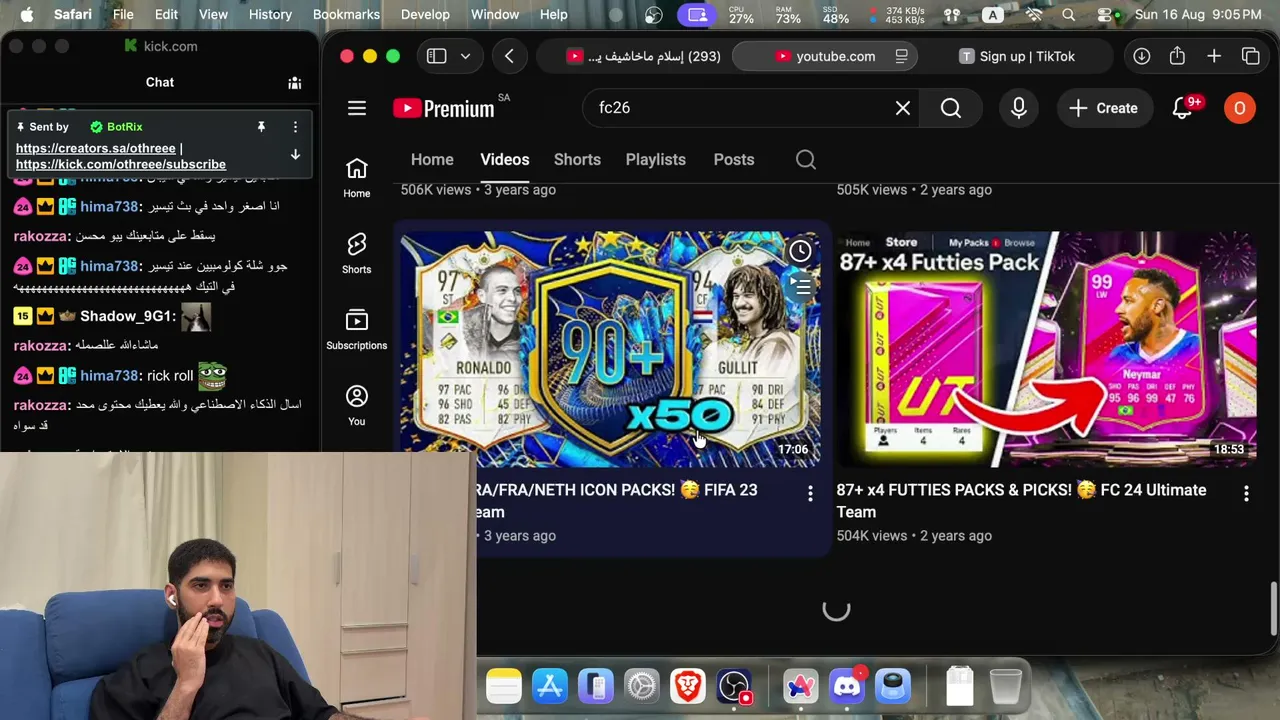Open BotRix pinned message options

point(295,127)
